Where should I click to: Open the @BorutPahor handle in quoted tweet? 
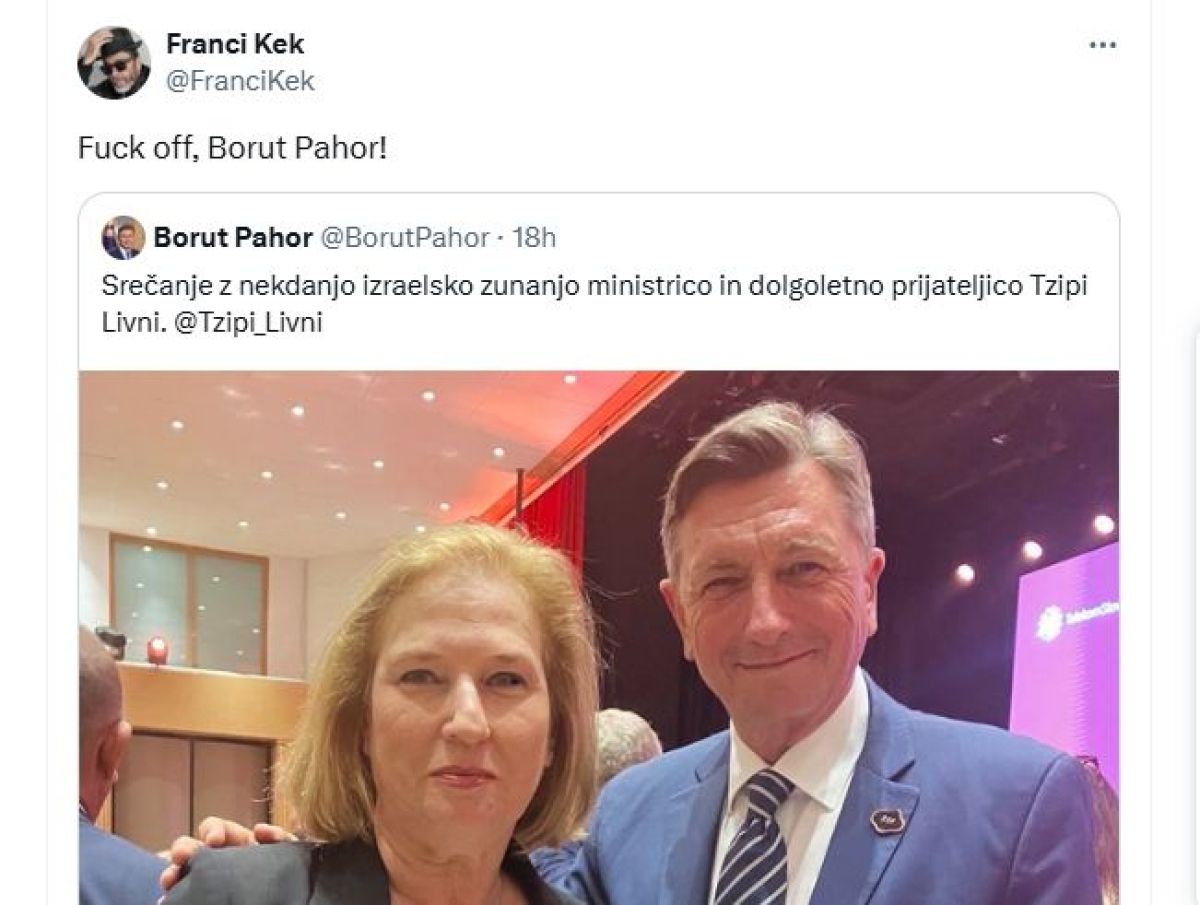[404, 238]
